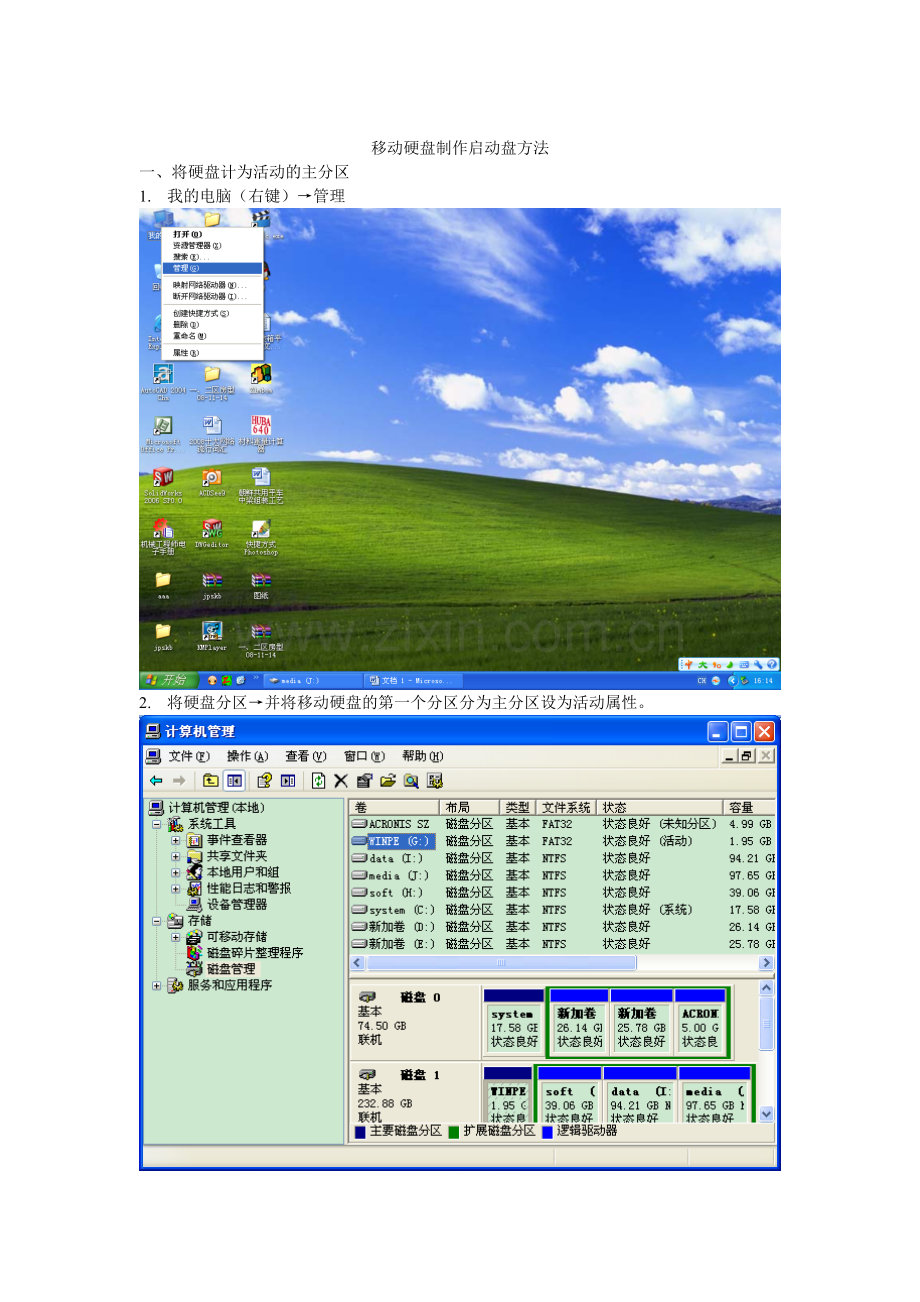
Task: Open the 窗口 menu
Action: 364,756
